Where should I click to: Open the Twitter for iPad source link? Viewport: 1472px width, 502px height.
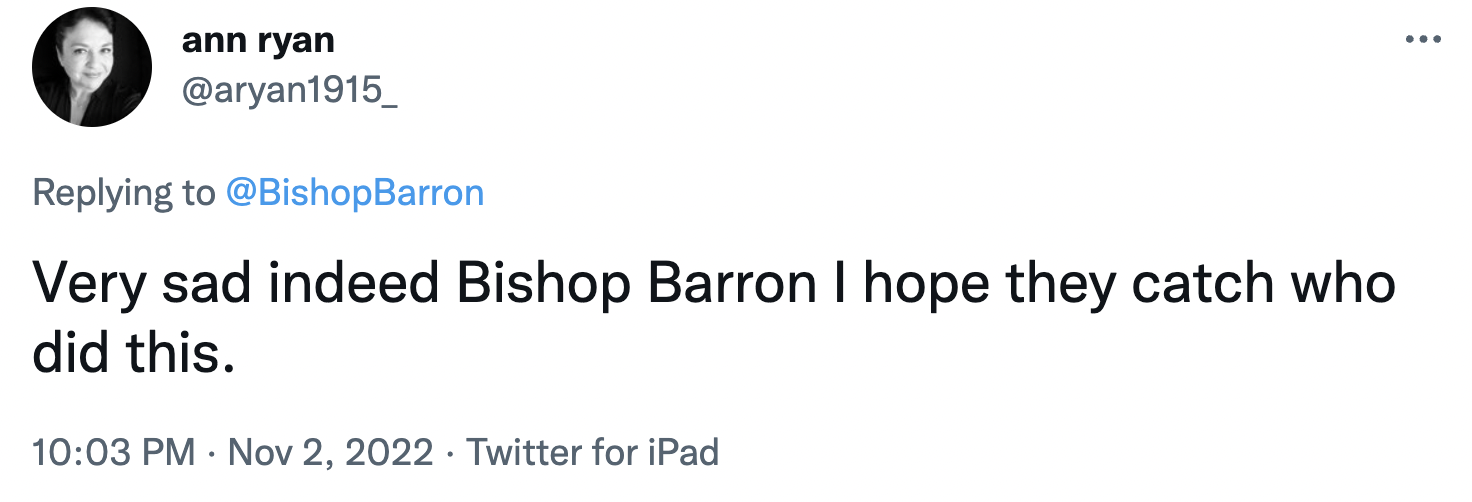592,452
